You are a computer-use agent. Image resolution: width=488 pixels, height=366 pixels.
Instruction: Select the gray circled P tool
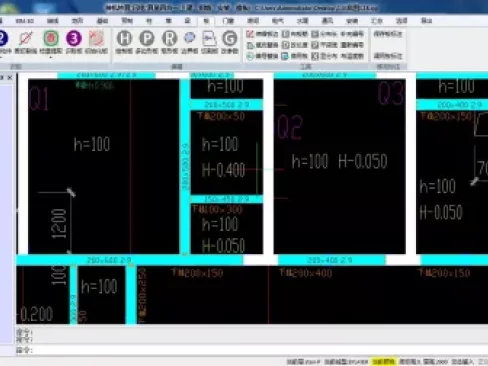(147, 39)
